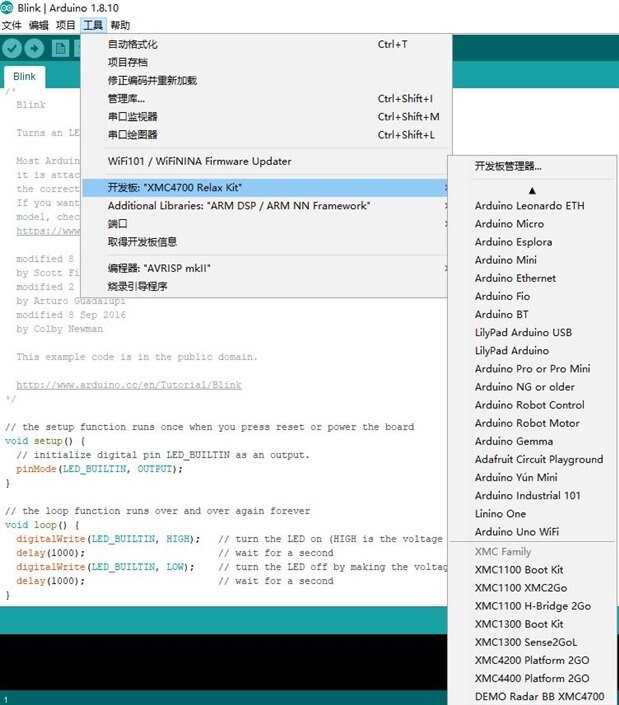Viewport: 619px width, 705px height.
Task: Click the Upload arrow toolbar icon
Action: coord(34,49)
